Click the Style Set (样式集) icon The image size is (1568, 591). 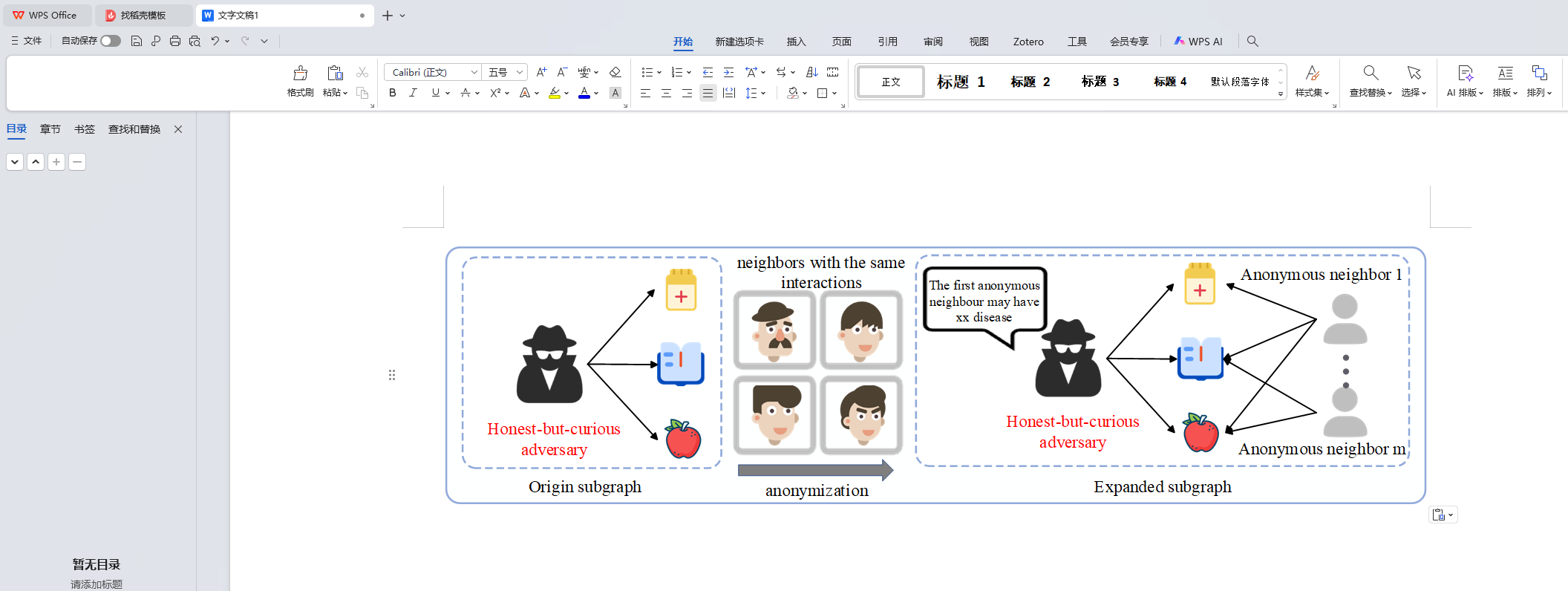tap(1312, 73)
